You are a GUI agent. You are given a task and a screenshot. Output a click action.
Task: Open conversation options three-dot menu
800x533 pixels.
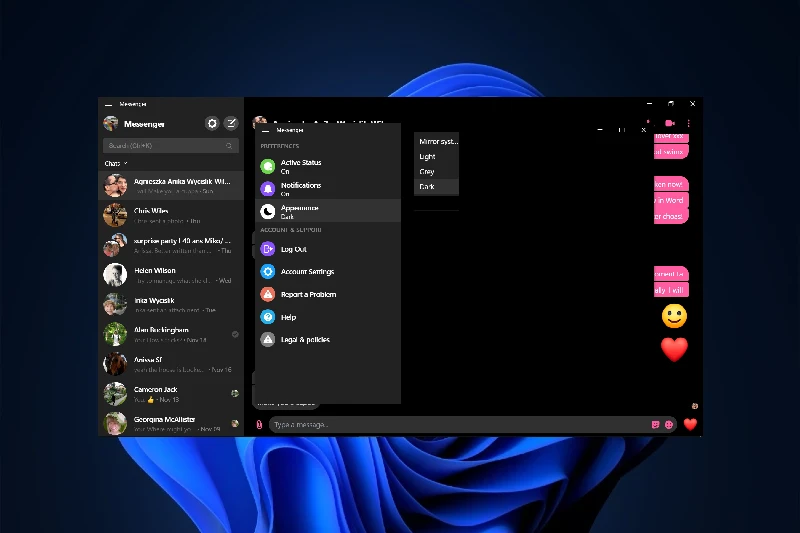(x=689, y=122)
